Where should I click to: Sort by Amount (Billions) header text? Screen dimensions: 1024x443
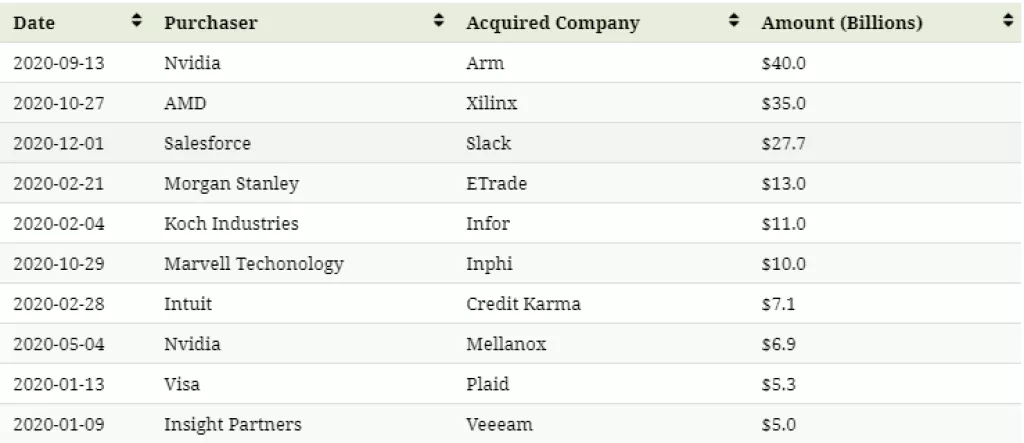point(841,23)
